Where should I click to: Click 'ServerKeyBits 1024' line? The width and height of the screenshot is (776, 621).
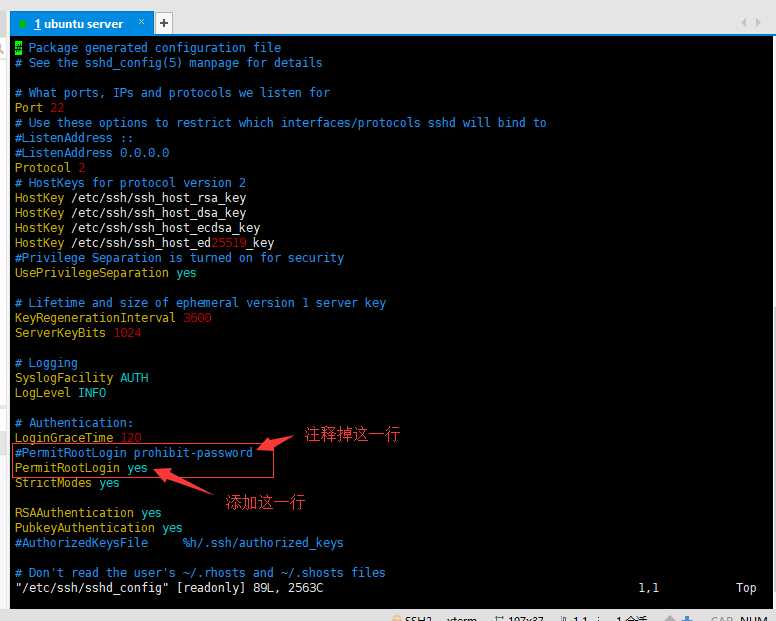point(78,333)
